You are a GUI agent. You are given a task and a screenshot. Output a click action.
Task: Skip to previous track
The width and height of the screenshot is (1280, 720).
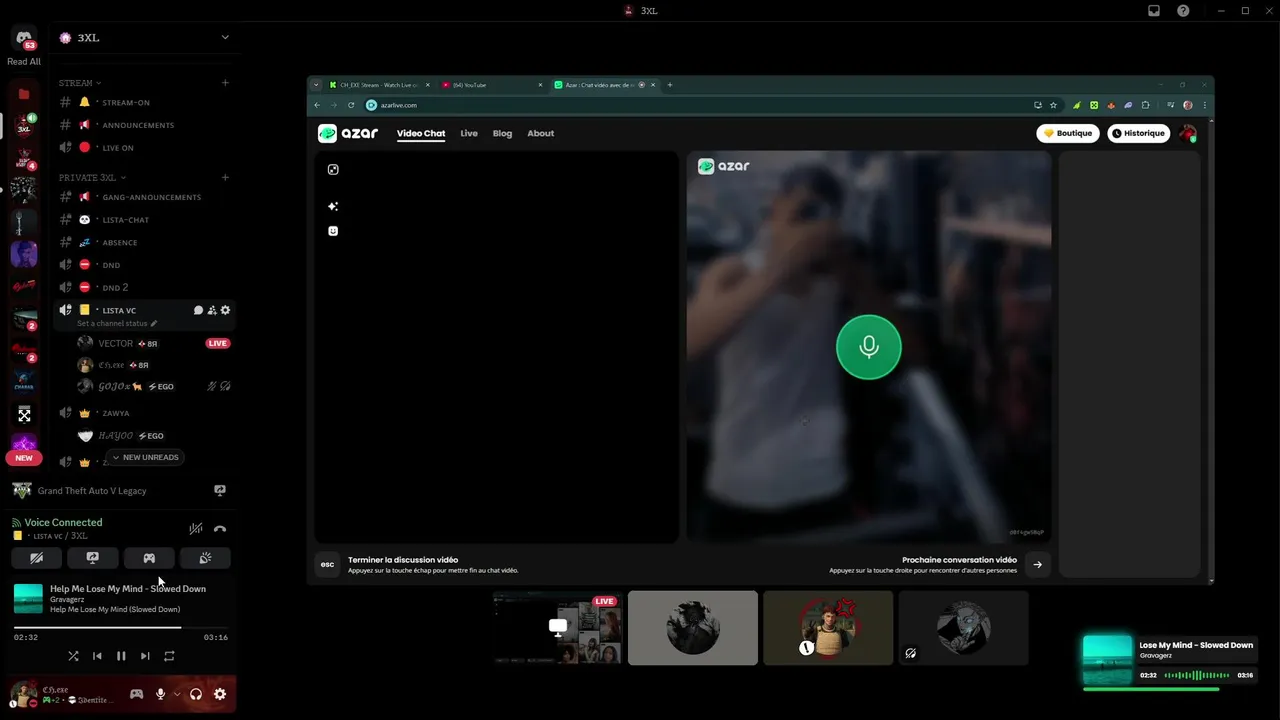[x=97, y=656]
